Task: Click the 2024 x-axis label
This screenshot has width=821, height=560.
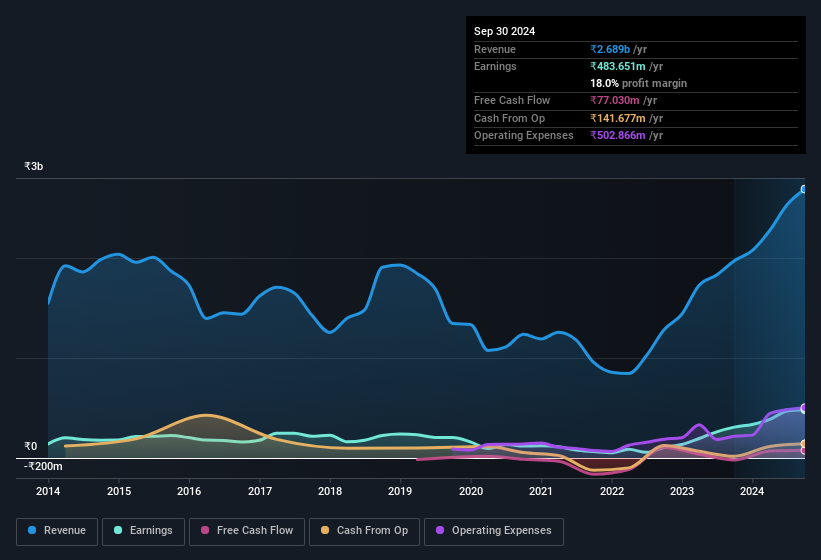Action: 752,491
